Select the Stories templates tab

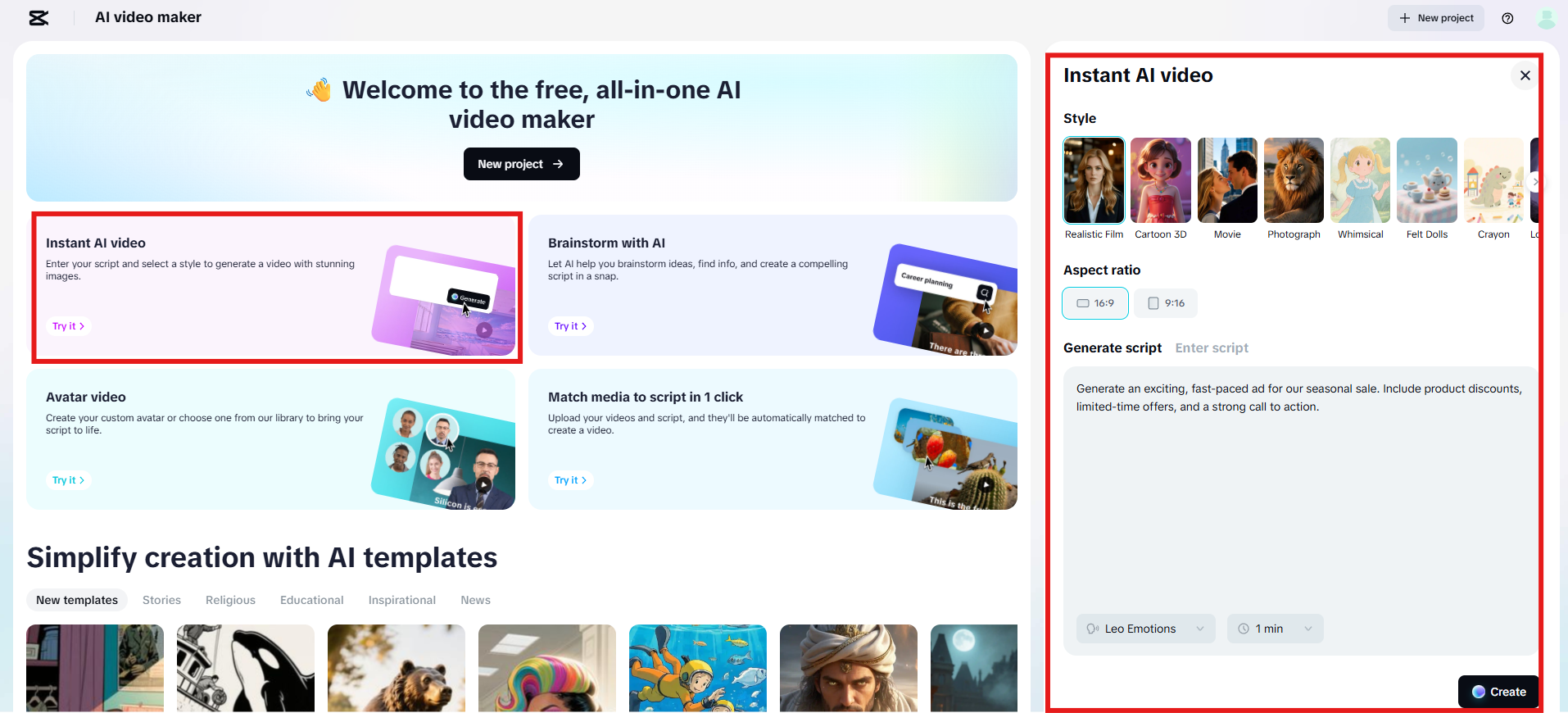(x=161, y=600)
